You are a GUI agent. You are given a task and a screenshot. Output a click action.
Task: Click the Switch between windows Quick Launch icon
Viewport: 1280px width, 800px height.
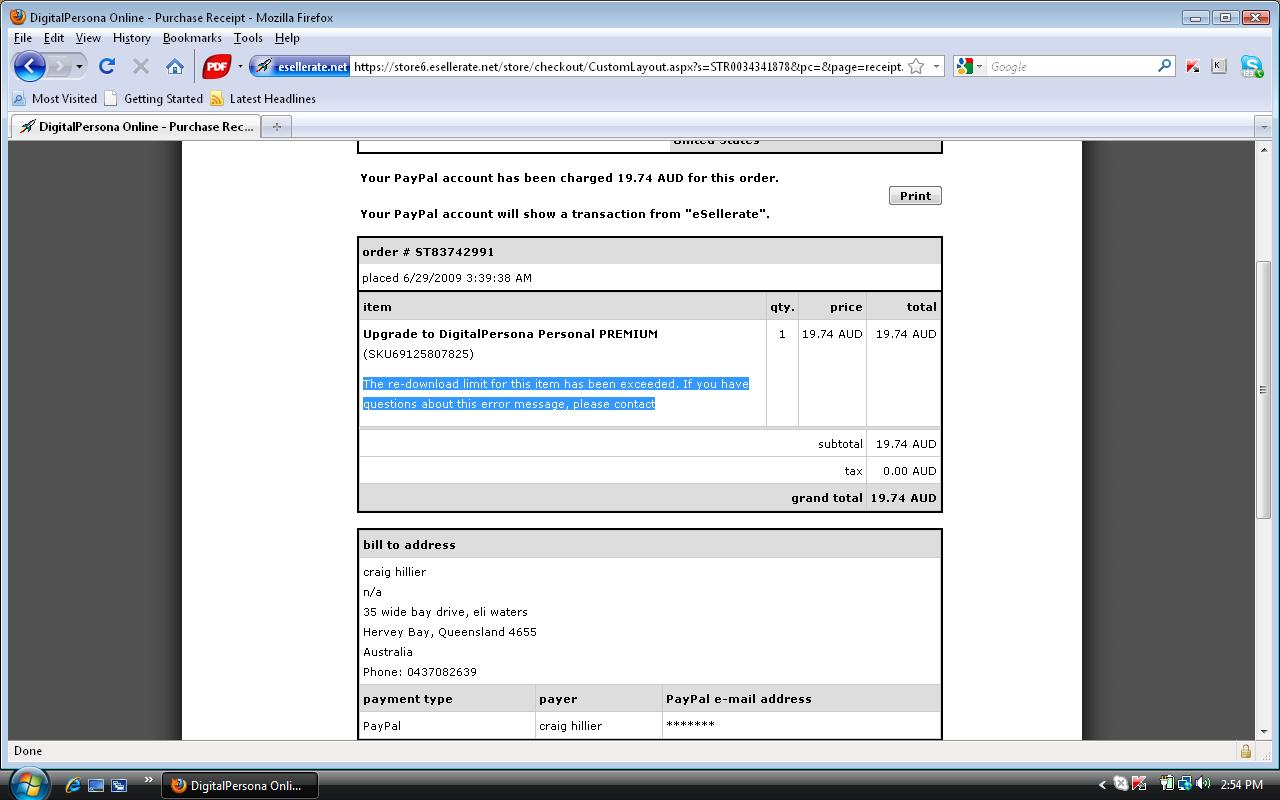pyautogui.click(x=119, y=785)
